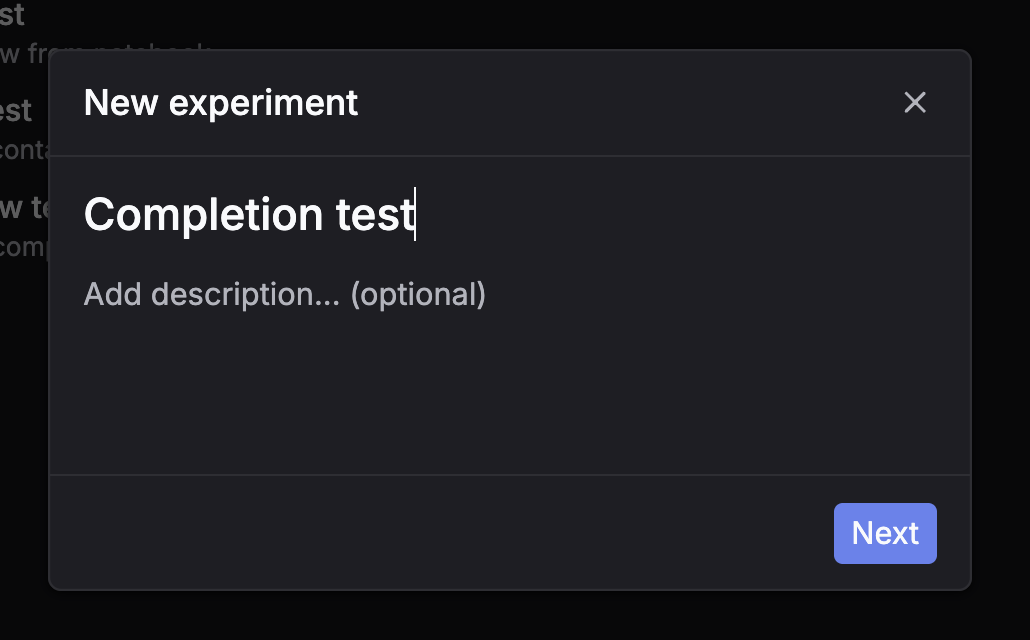Focus the Completion test title field
The height and width of the screenshot is (640, 1030).
[250, 214]
